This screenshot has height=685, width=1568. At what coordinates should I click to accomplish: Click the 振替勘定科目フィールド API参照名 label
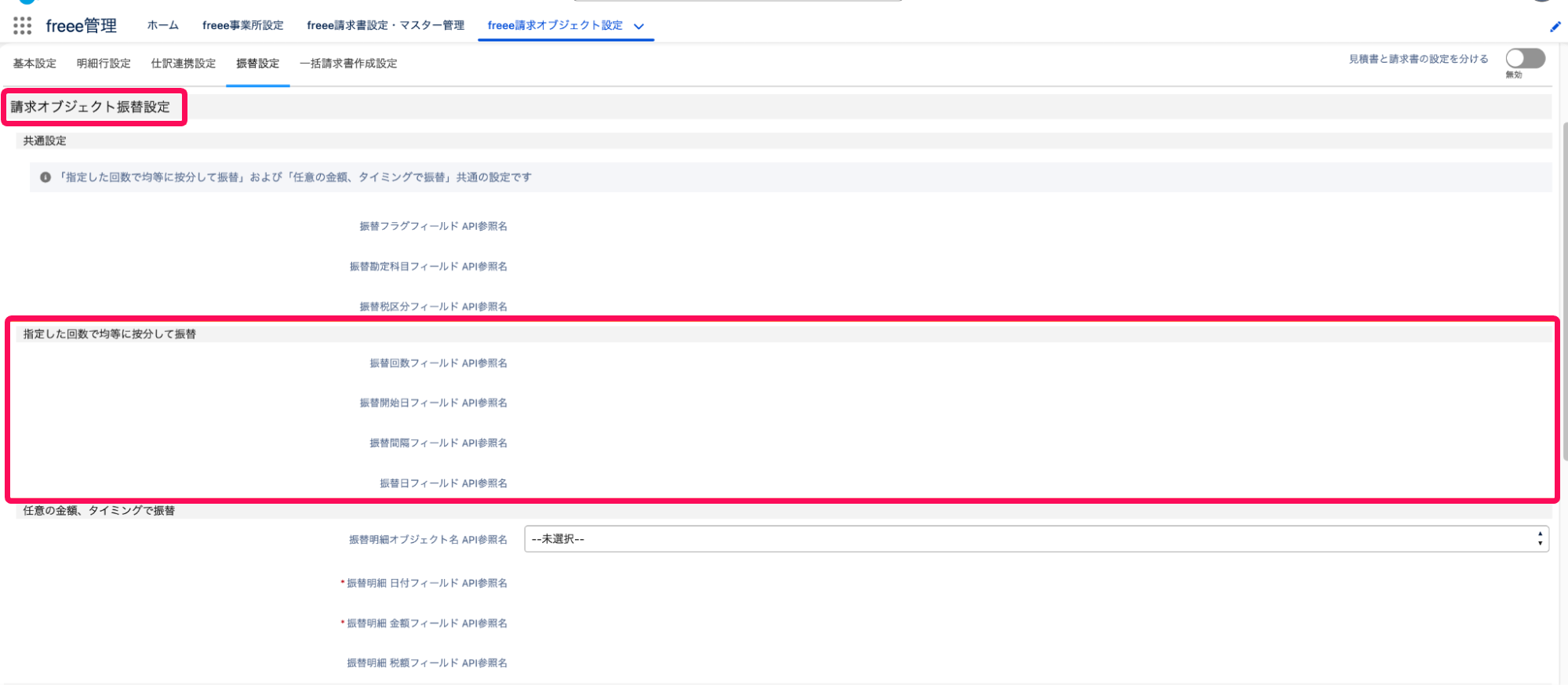point(429,267)
